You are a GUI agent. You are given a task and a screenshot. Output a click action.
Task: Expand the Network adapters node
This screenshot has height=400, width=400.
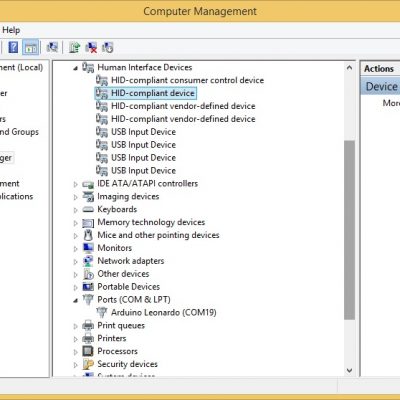pos(76,262)
